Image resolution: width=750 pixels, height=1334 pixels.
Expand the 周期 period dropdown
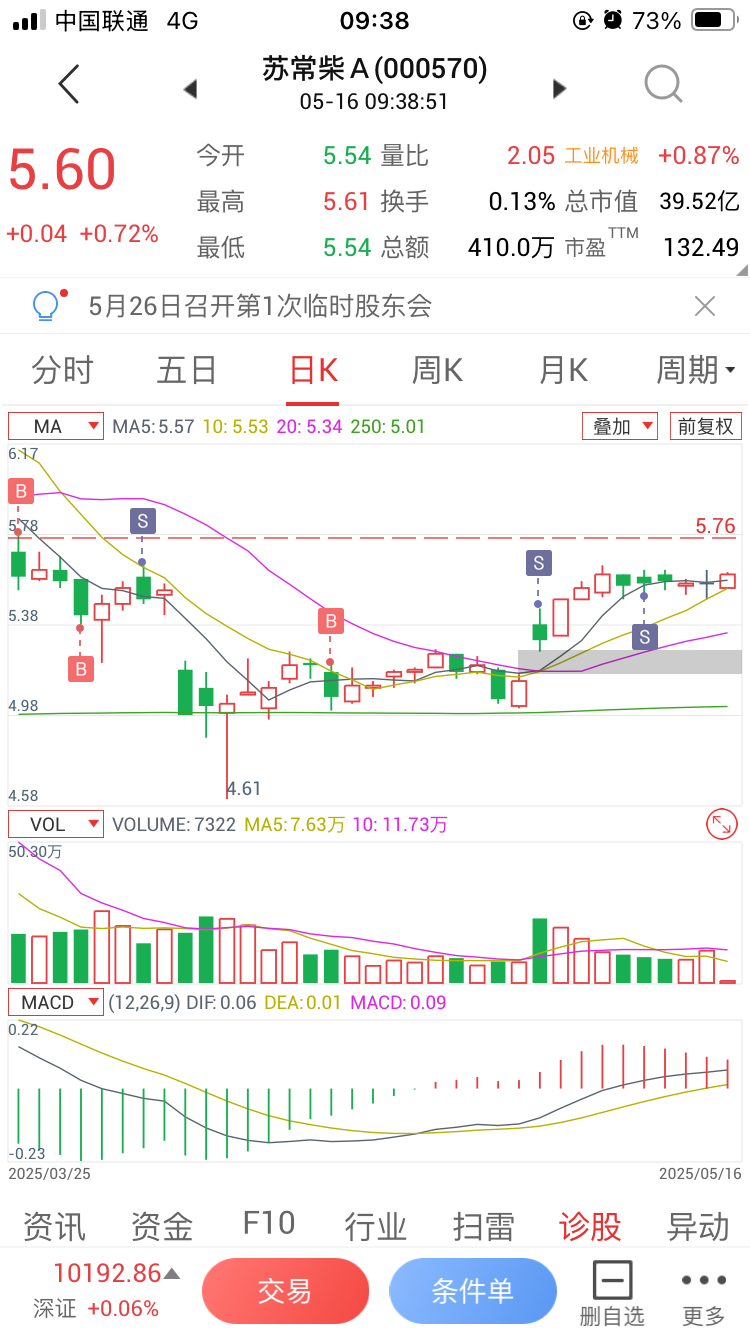point(695,371)
